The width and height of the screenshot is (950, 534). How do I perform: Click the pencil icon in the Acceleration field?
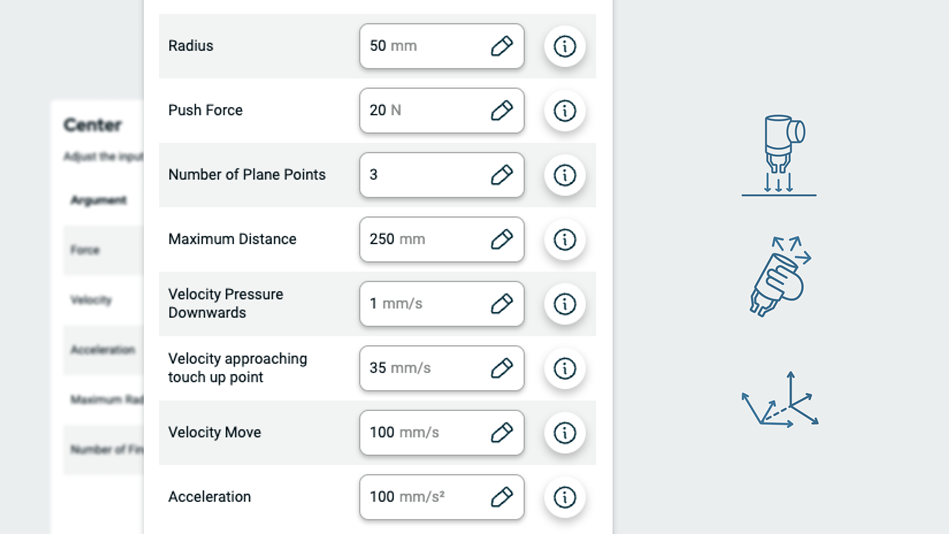pyautogui.click(x=502, y=497)
